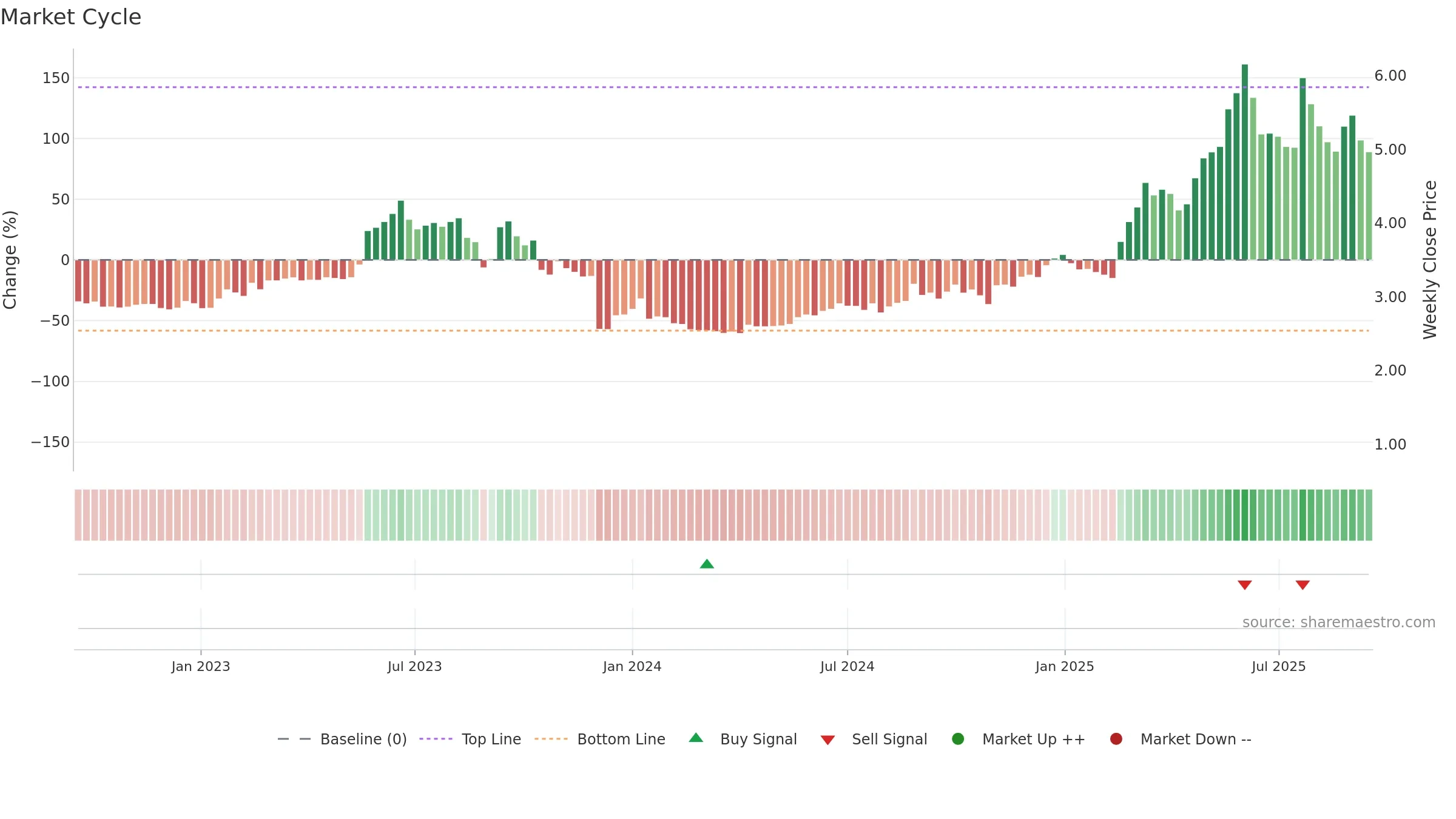Click the orange dotted Bottom Line in chart

[x=723, y=331]
